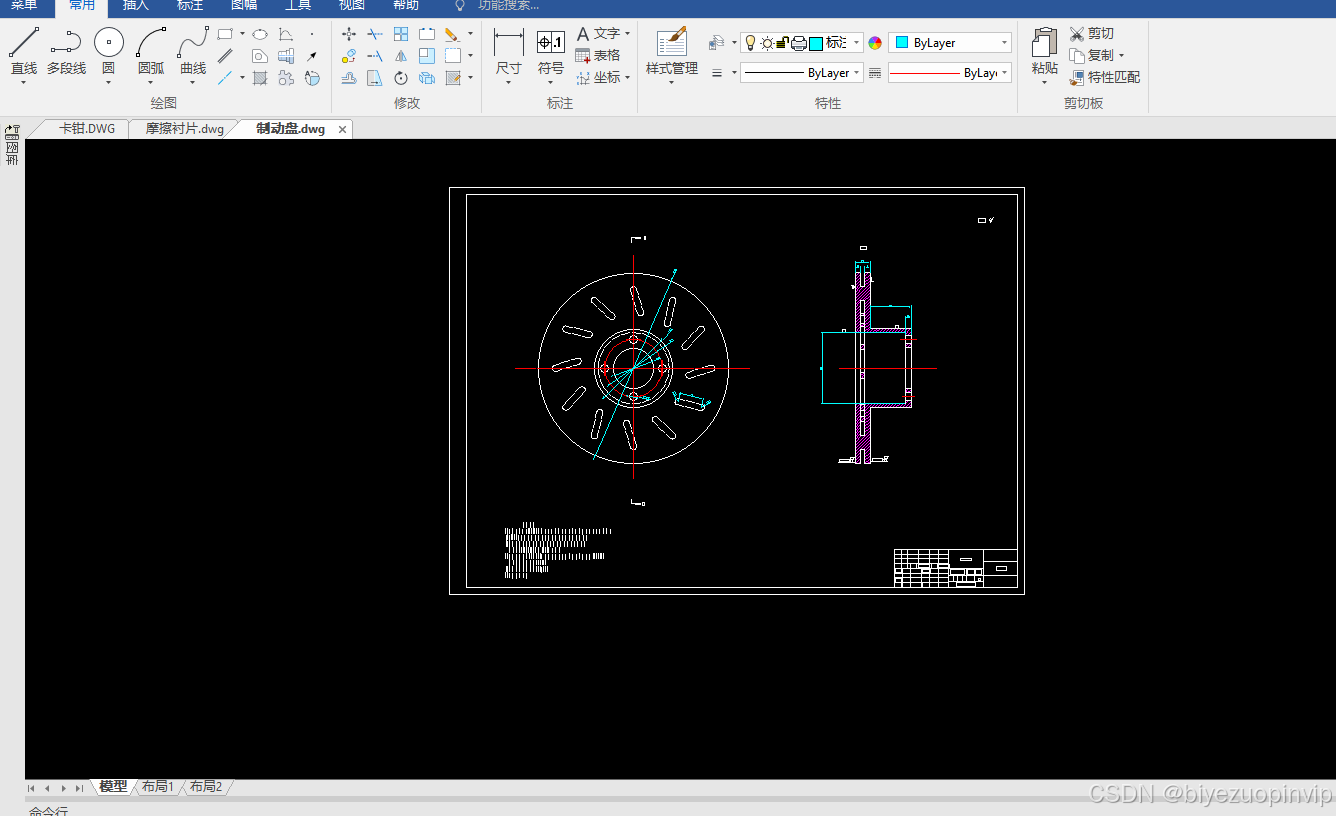The height and width of the screenshot is (816, 1336).
Task: Click the 复制 copy button
Action: point(1091,56)
